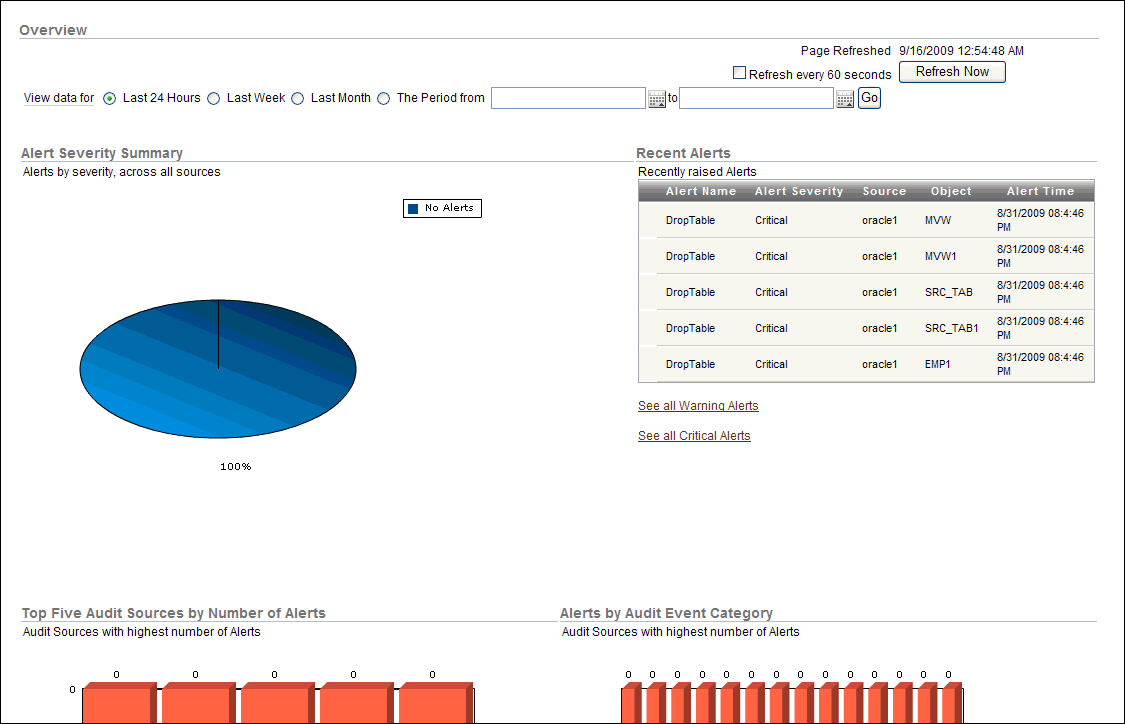The width and height of the screenshot is (1125, 724).
Task: Select The Period from option
Action: click(x=383, y=98)
